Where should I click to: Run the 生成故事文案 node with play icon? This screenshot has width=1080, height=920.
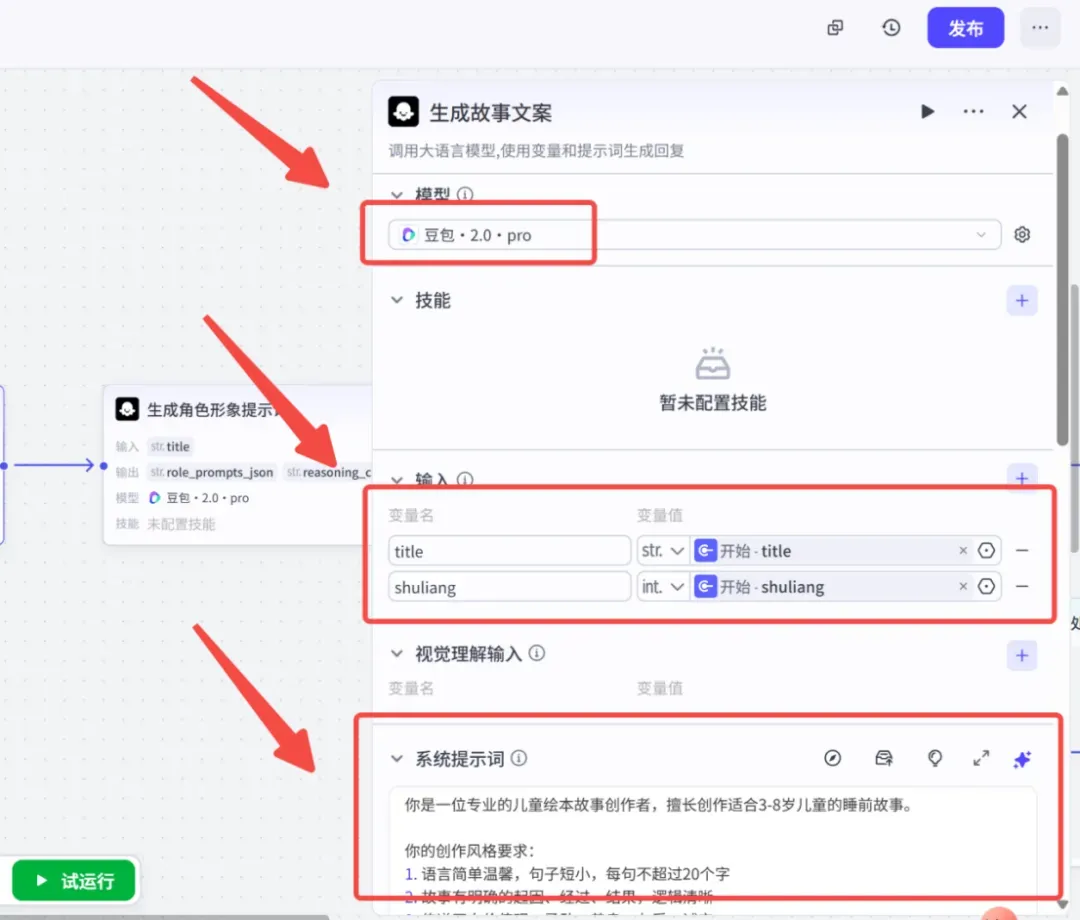927,112
